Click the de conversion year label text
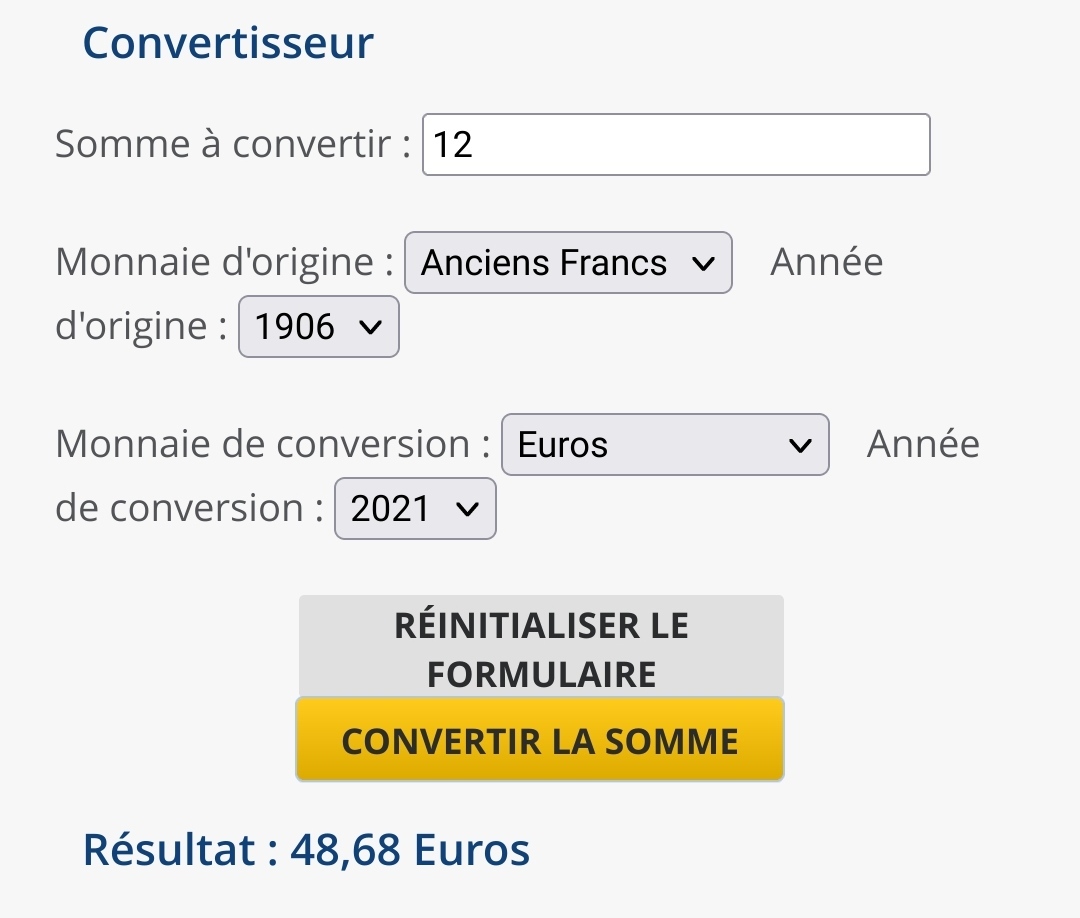This screenshot has width=1080, height=918. [x=188, y=509]
